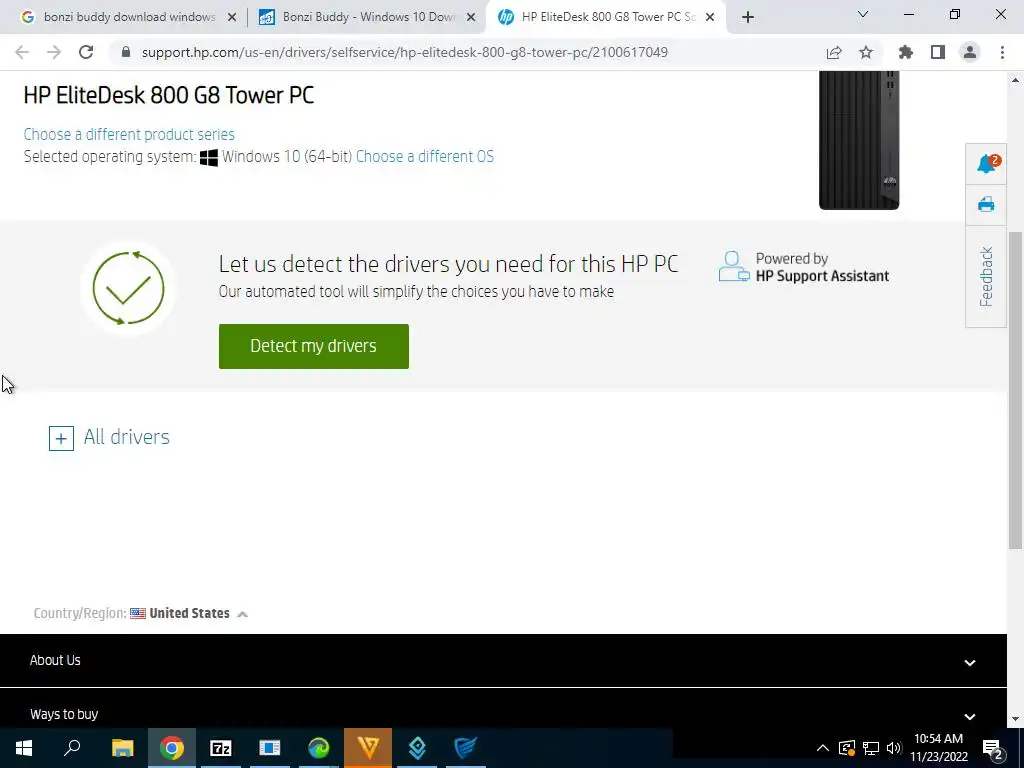Open the clock showing 10:54 AM
1024x768 pixels.
(x=938, y=748)
